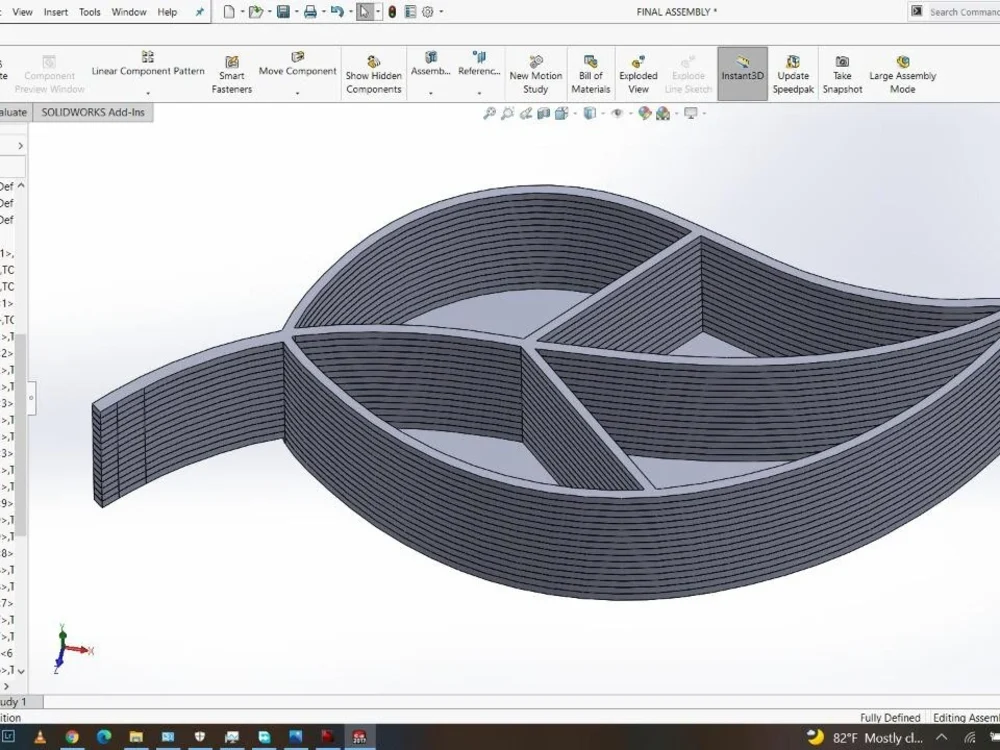The image size is (1000, 750).
Task: Expand the feature tree panel chevron
Action: click(20, 146)
